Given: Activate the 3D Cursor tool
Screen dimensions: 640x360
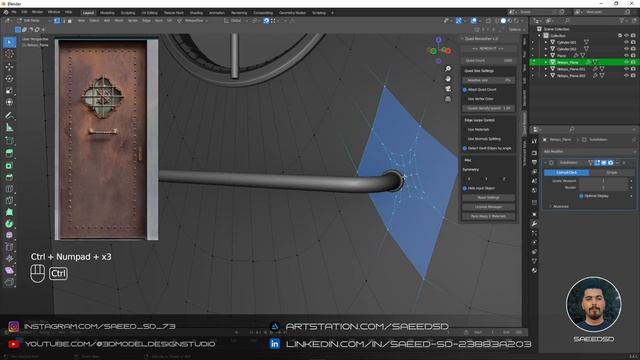Looking at the screenshot, I should [x=9, y=54].
